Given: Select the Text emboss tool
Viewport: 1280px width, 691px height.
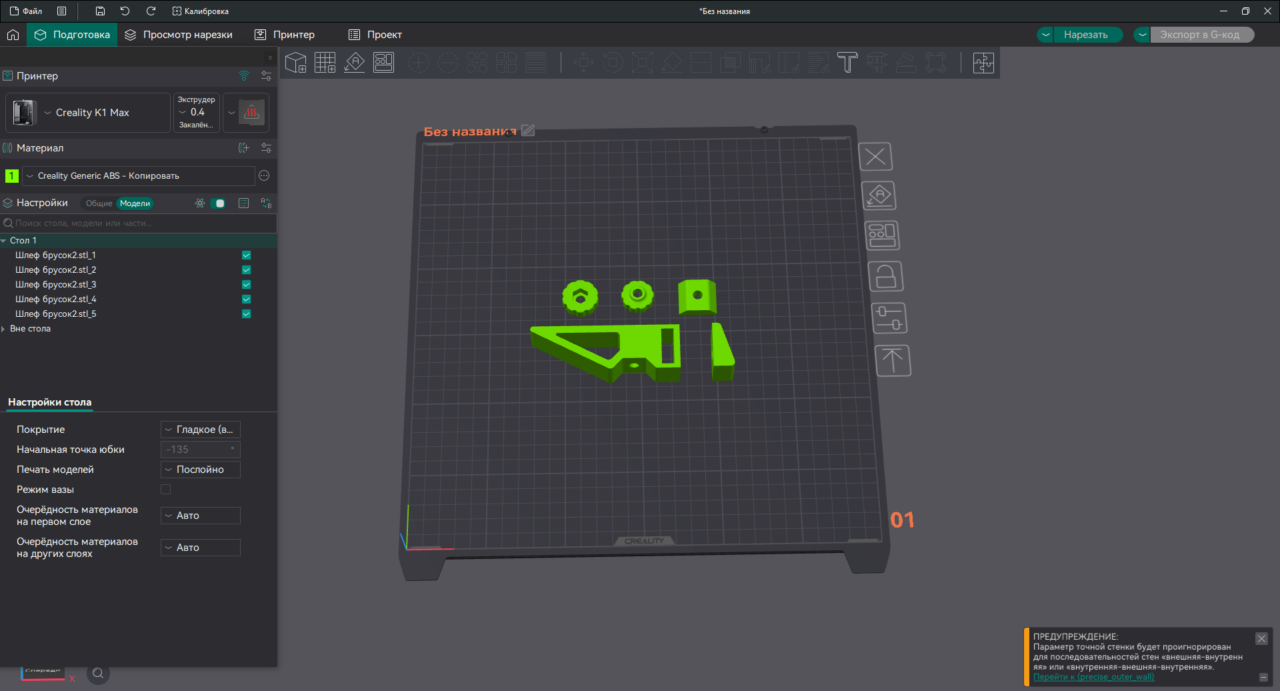Looking at the screenshot, I should pos(848,63).
